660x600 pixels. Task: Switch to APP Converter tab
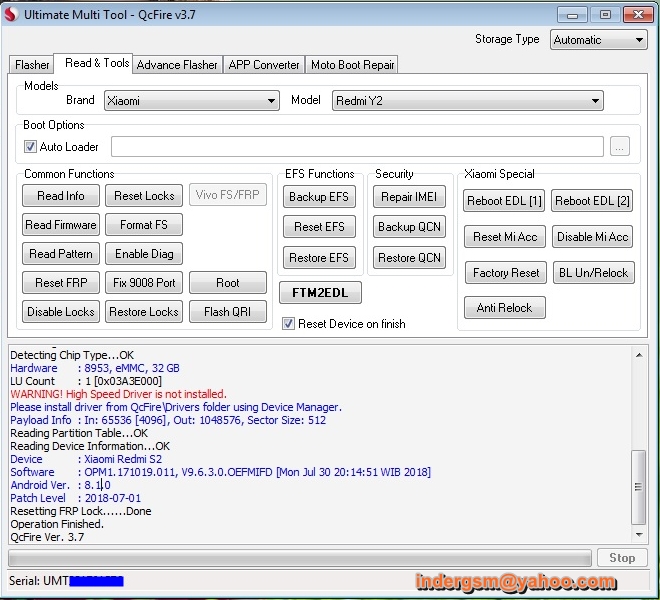264,65
